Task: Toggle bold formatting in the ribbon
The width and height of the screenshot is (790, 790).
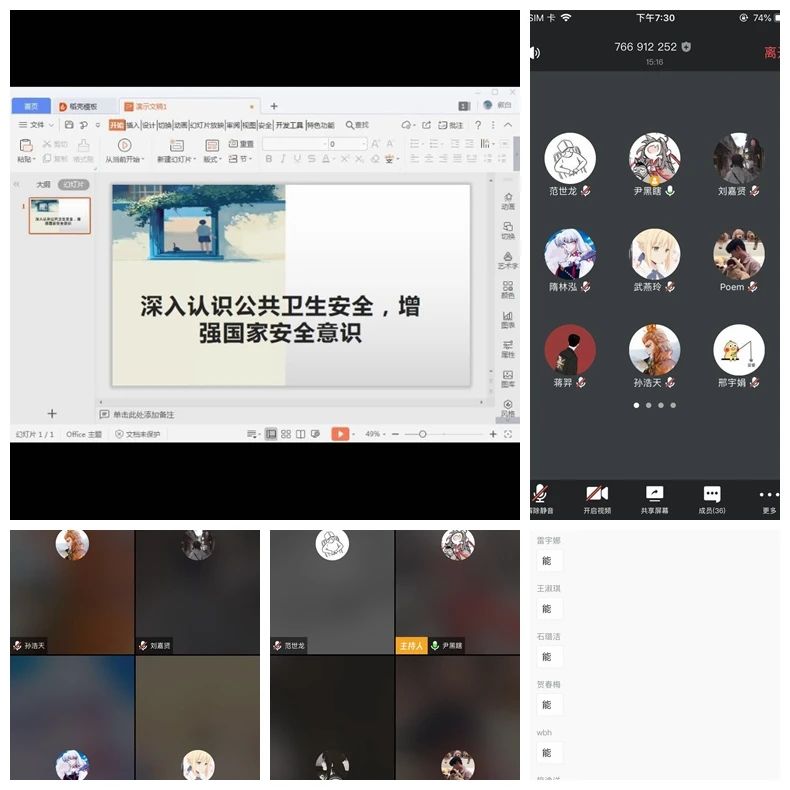Action: pyautogui.click(x=269, y=159)
